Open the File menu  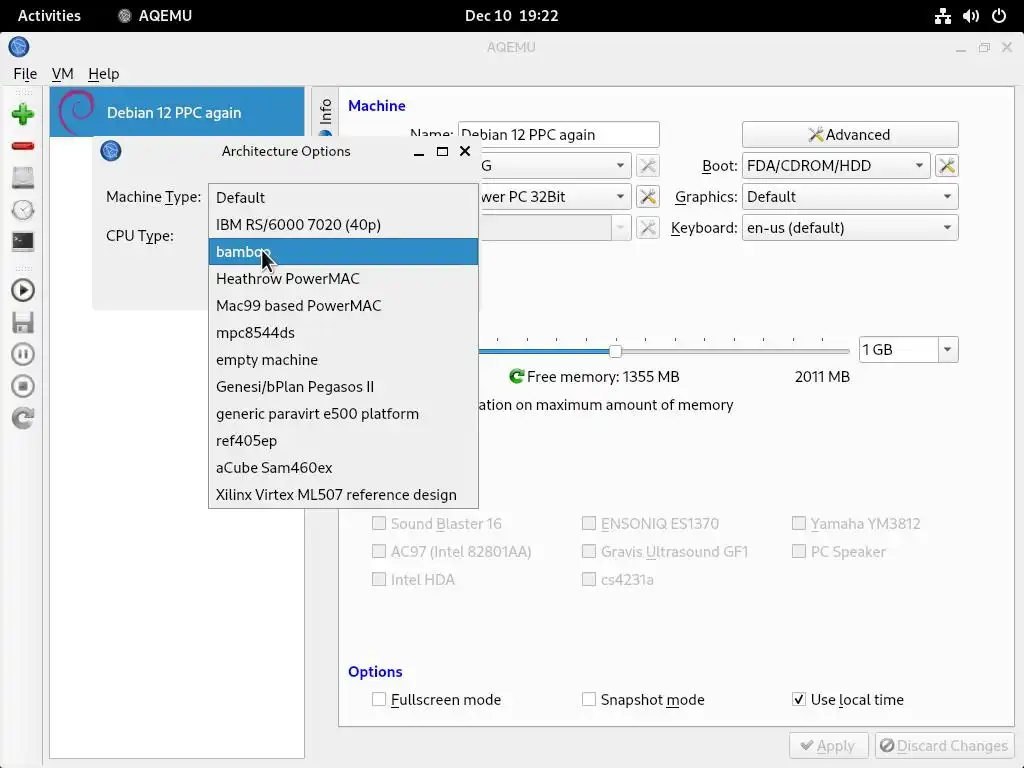click(x=25, y=74)
